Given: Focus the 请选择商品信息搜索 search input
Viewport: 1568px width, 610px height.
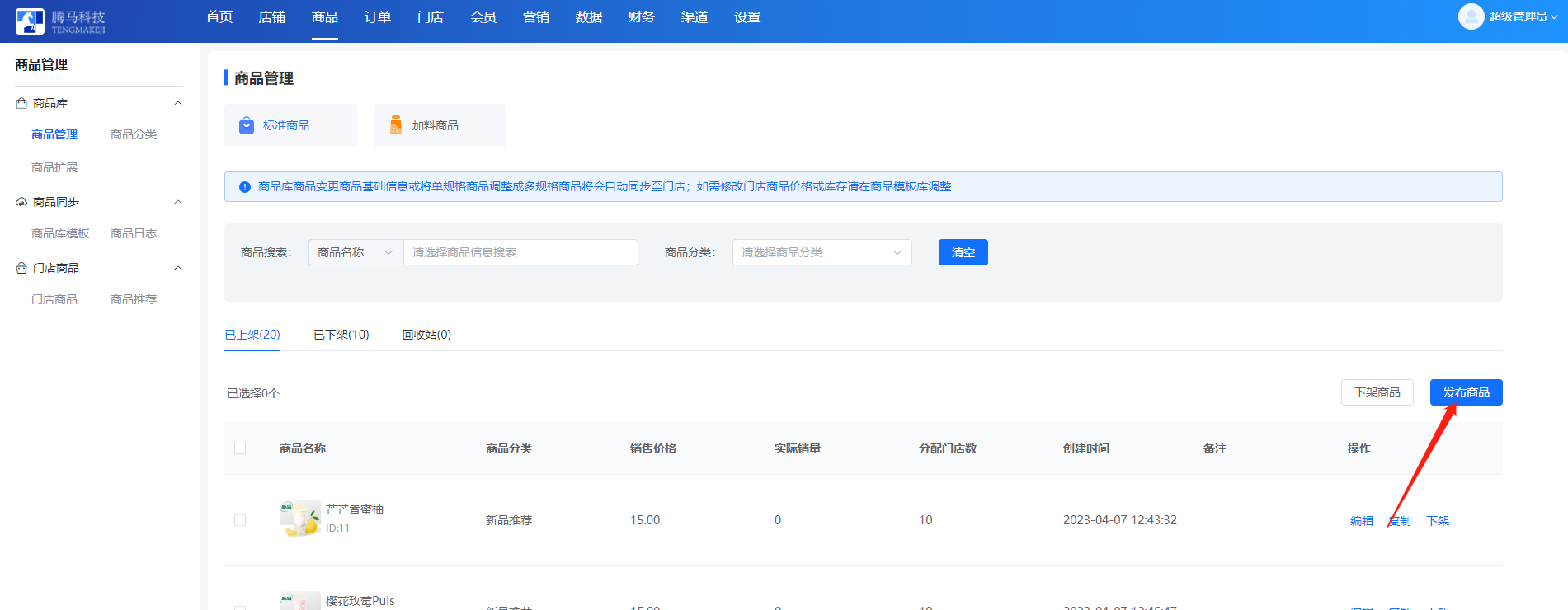Looking at the screenshot, I should coord(520,252).
